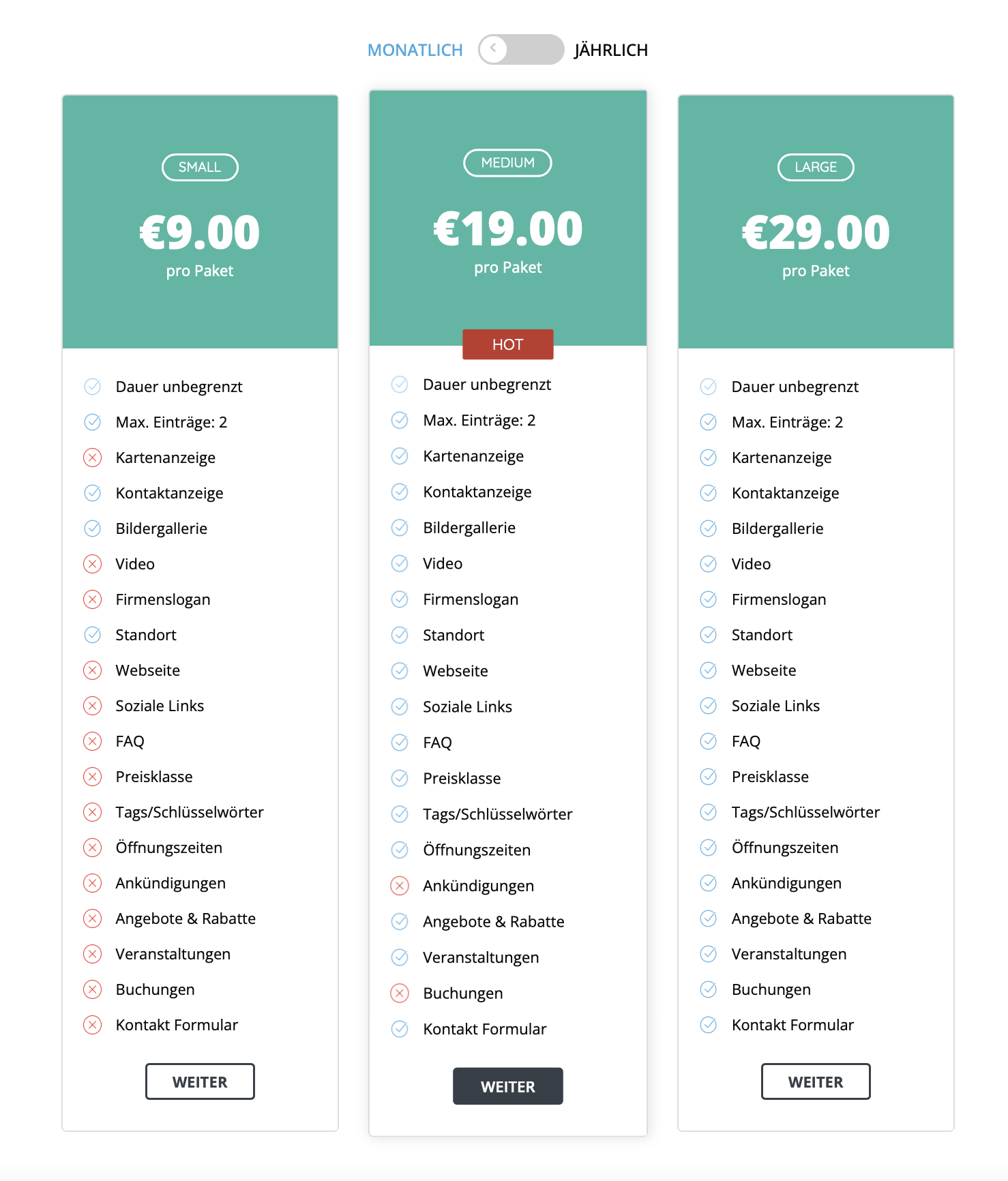Click the SMALL plan badge
The width and height of the screenshot is (1008, 1181).
[x=200, y=167]
